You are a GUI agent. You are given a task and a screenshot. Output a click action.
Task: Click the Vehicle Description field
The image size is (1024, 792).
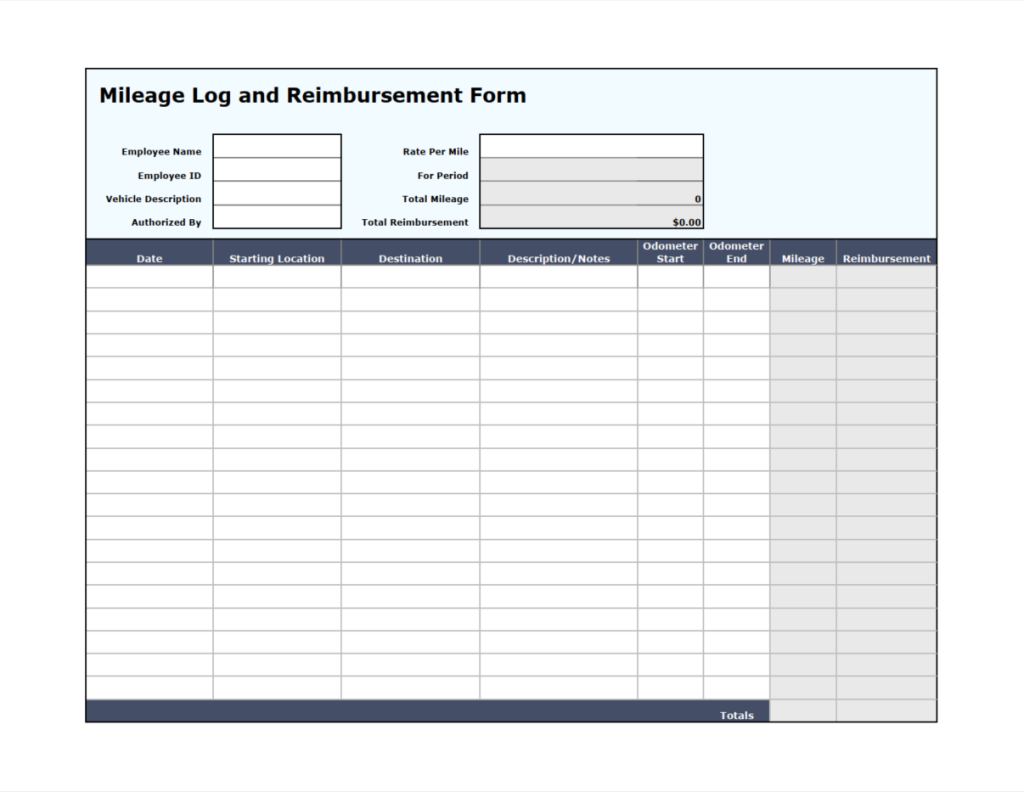(x=277, y=193)
